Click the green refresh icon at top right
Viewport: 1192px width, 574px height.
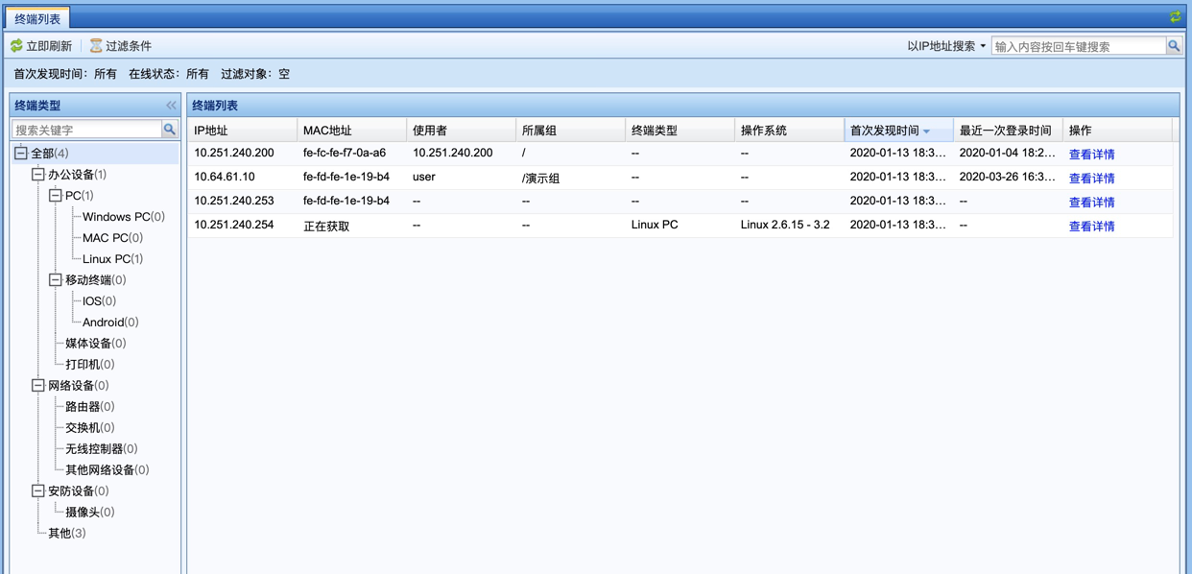click(x=1175, y=18)
